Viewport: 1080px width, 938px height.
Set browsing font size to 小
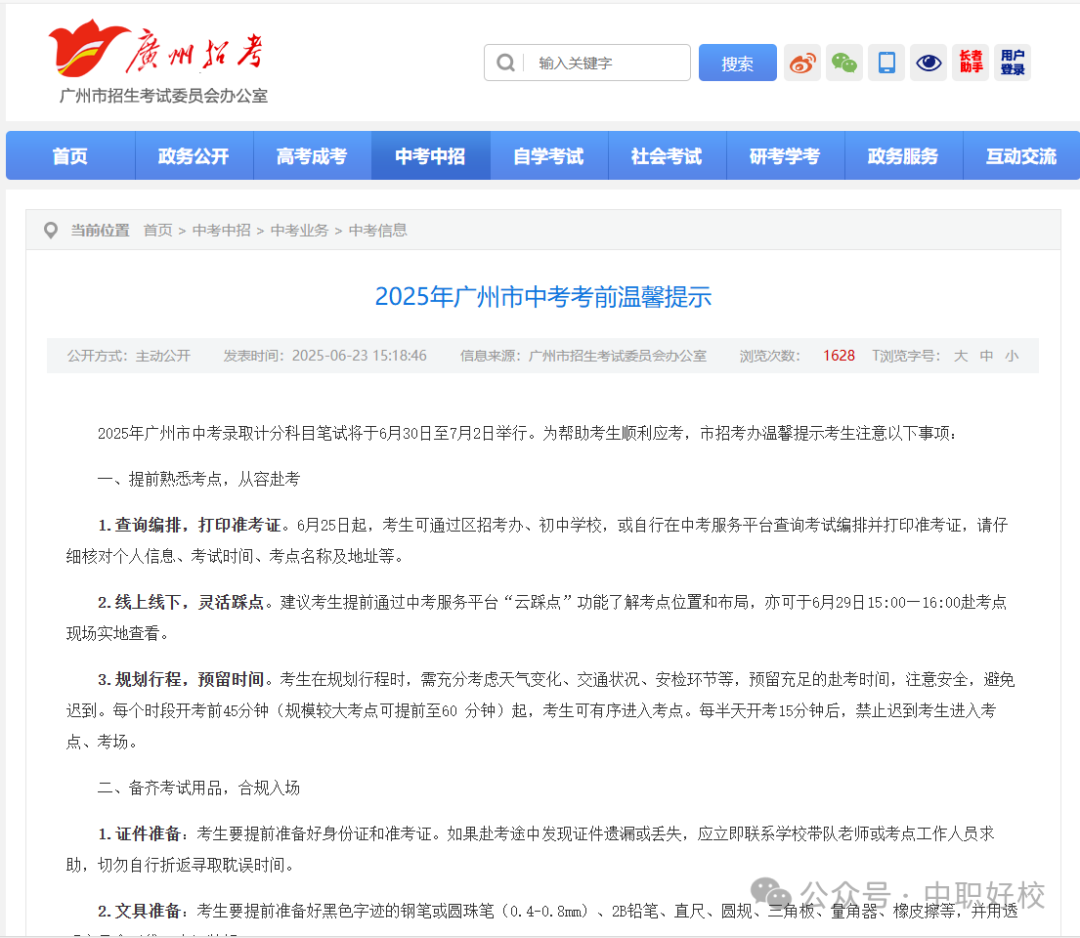pyautogui.click(x=1012, y=356)
